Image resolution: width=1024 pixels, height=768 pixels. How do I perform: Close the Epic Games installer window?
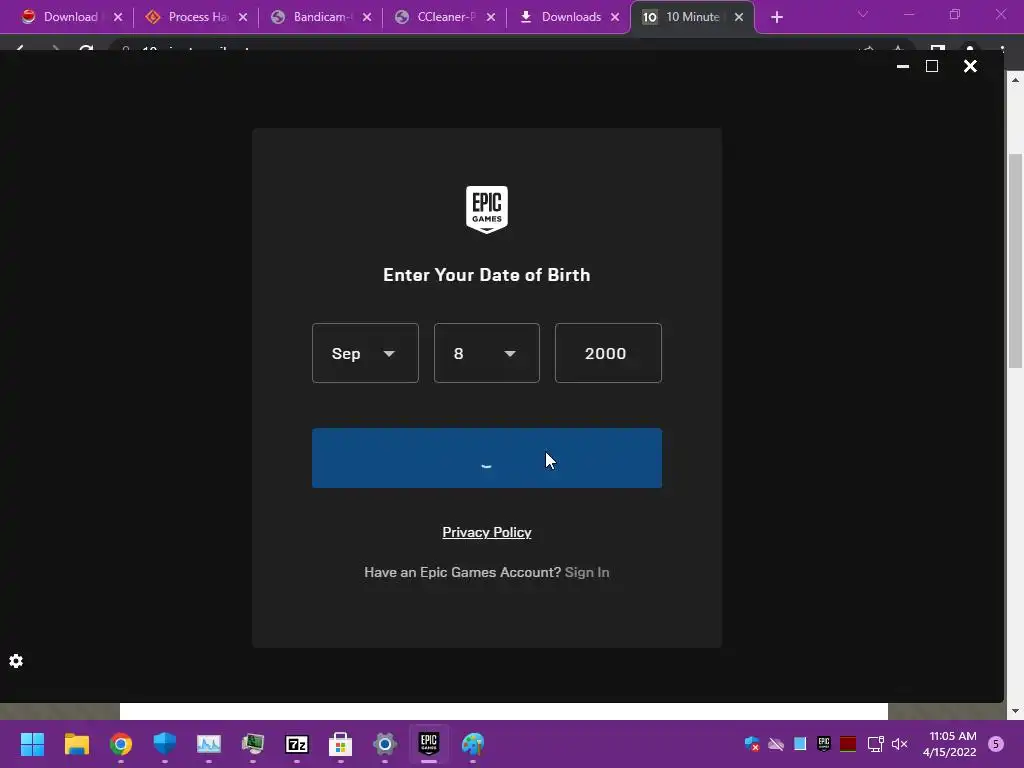(970, 66)
